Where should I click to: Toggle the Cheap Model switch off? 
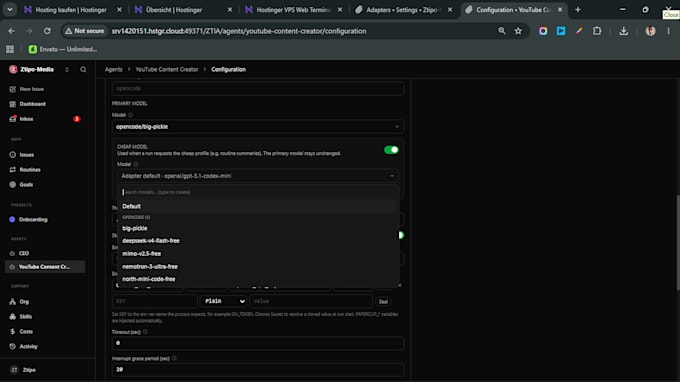tap(391, 150)
